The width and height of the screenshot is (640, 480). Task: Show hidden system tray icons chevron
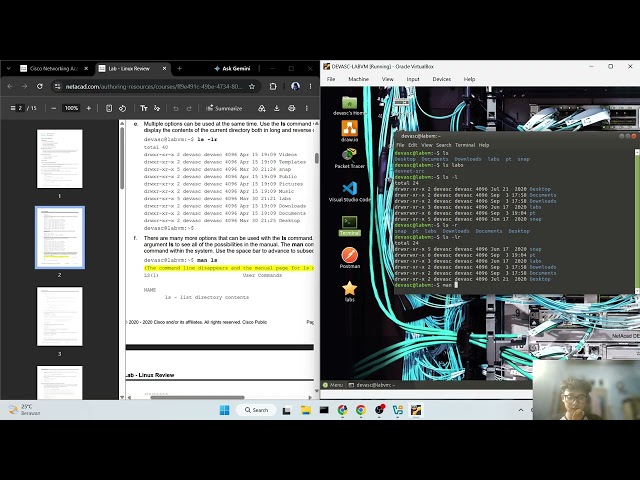click(521, 410)
